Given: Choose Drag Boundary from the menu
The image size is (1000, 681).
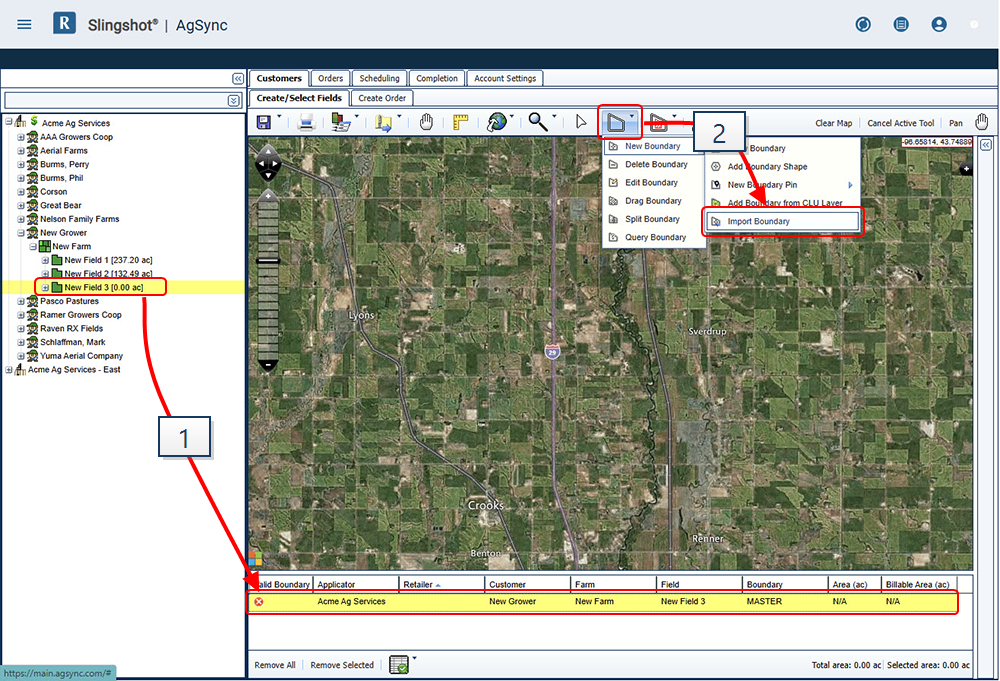Looking at the screenshot, I should [x=654, y=201].
